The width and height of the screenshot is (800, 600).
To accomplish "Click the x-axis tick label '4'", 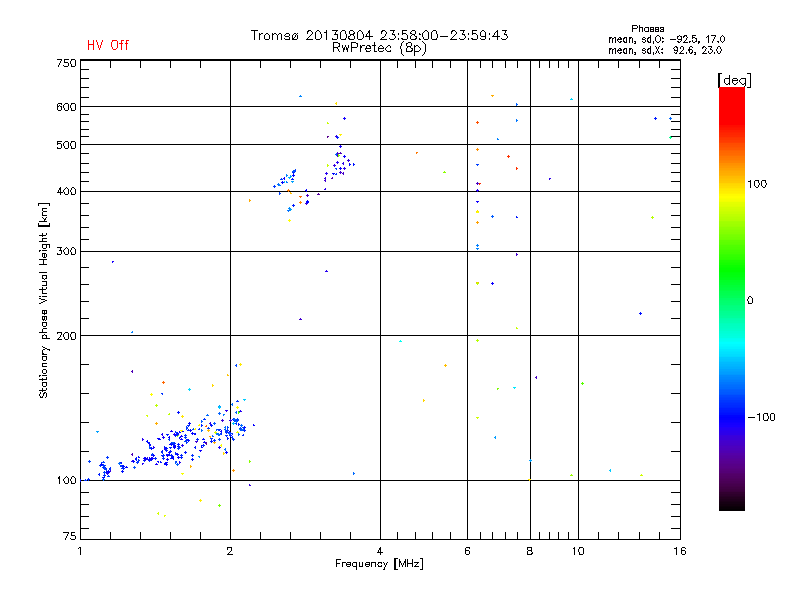I will coord(380,551).
